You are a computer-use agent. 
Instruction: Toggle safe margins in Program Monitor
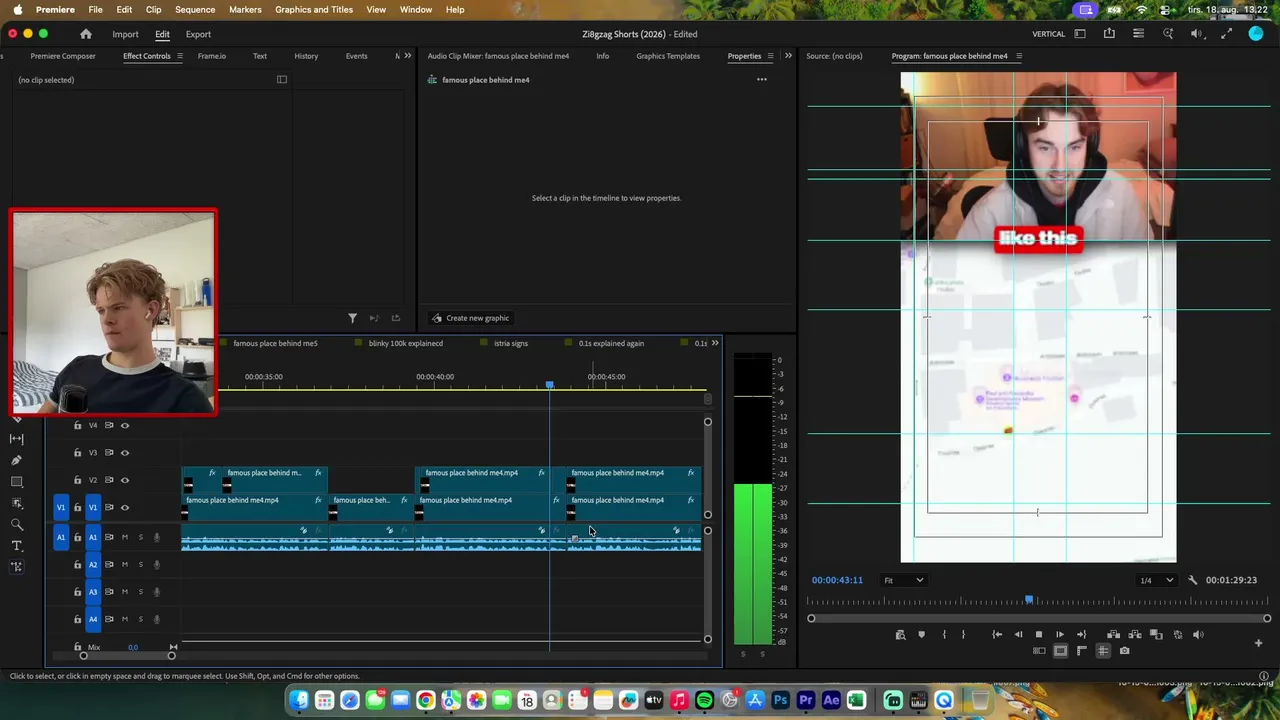point(1061,651)
